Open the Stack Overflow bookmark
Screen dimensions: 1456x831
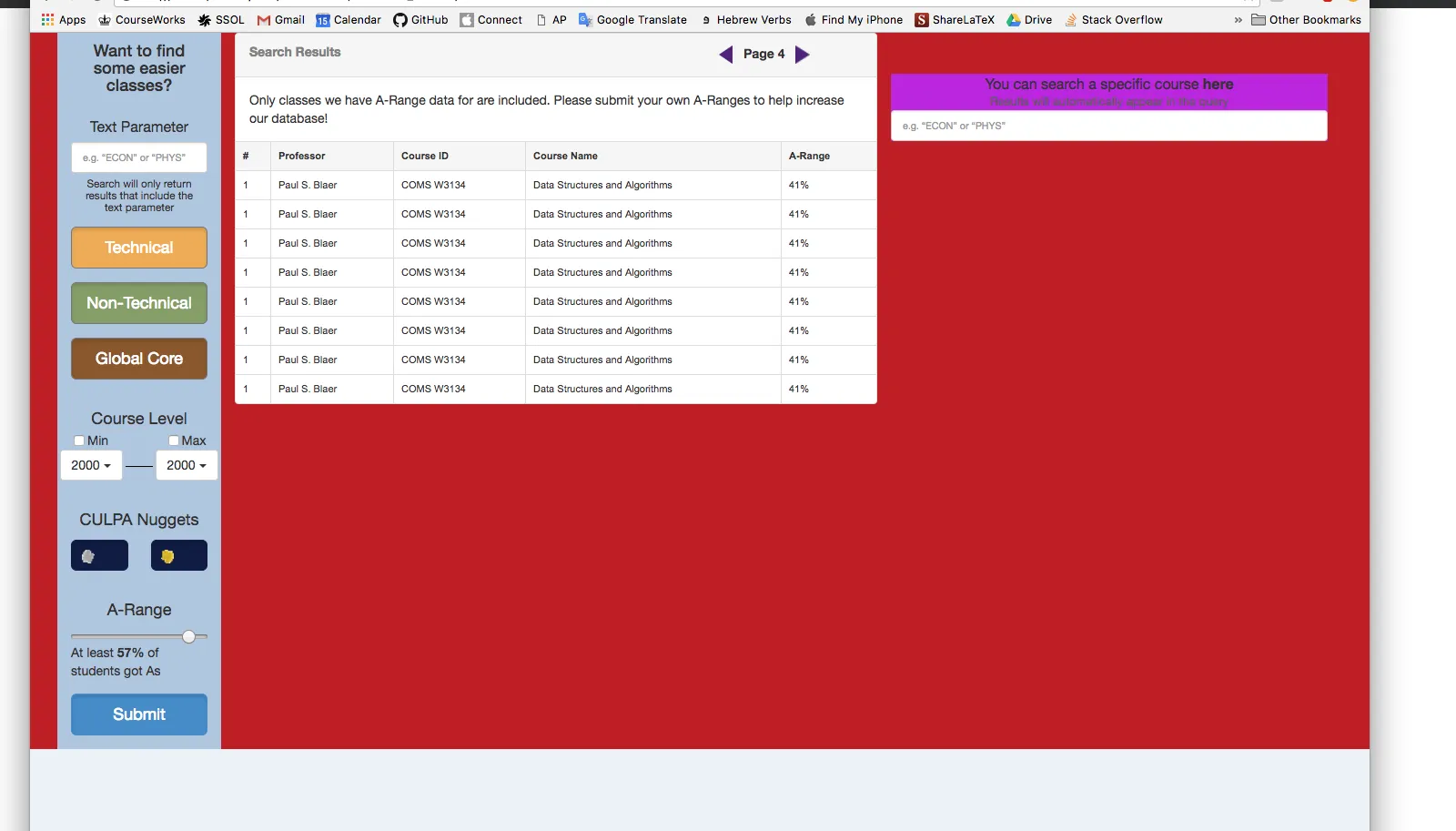(x=1114, y=19)
